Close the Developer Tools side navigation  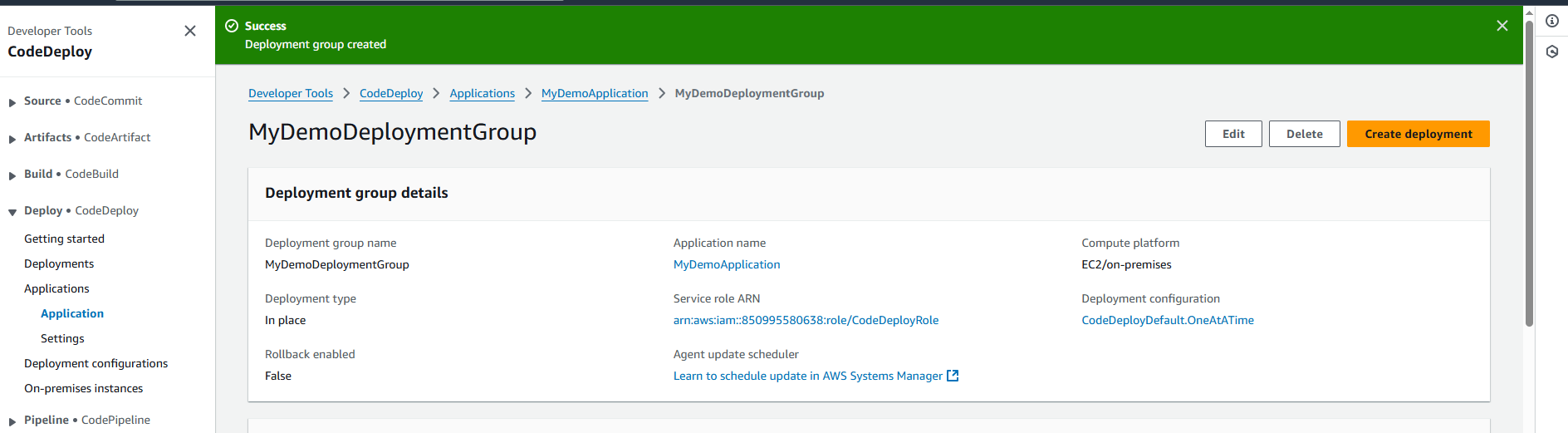click(190, 31)
